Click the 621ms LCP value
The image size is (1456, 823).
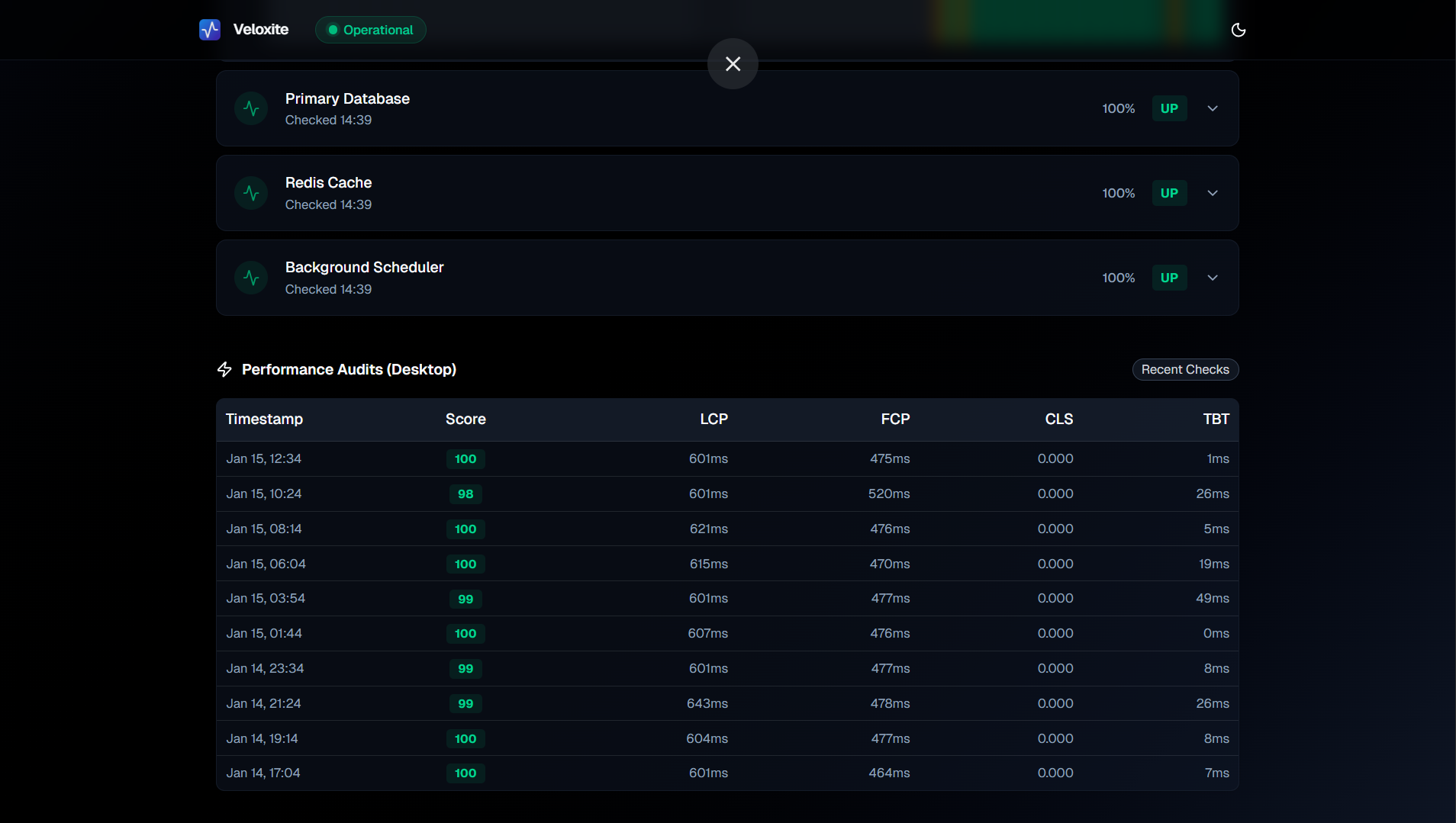click(x=708, y=529)
